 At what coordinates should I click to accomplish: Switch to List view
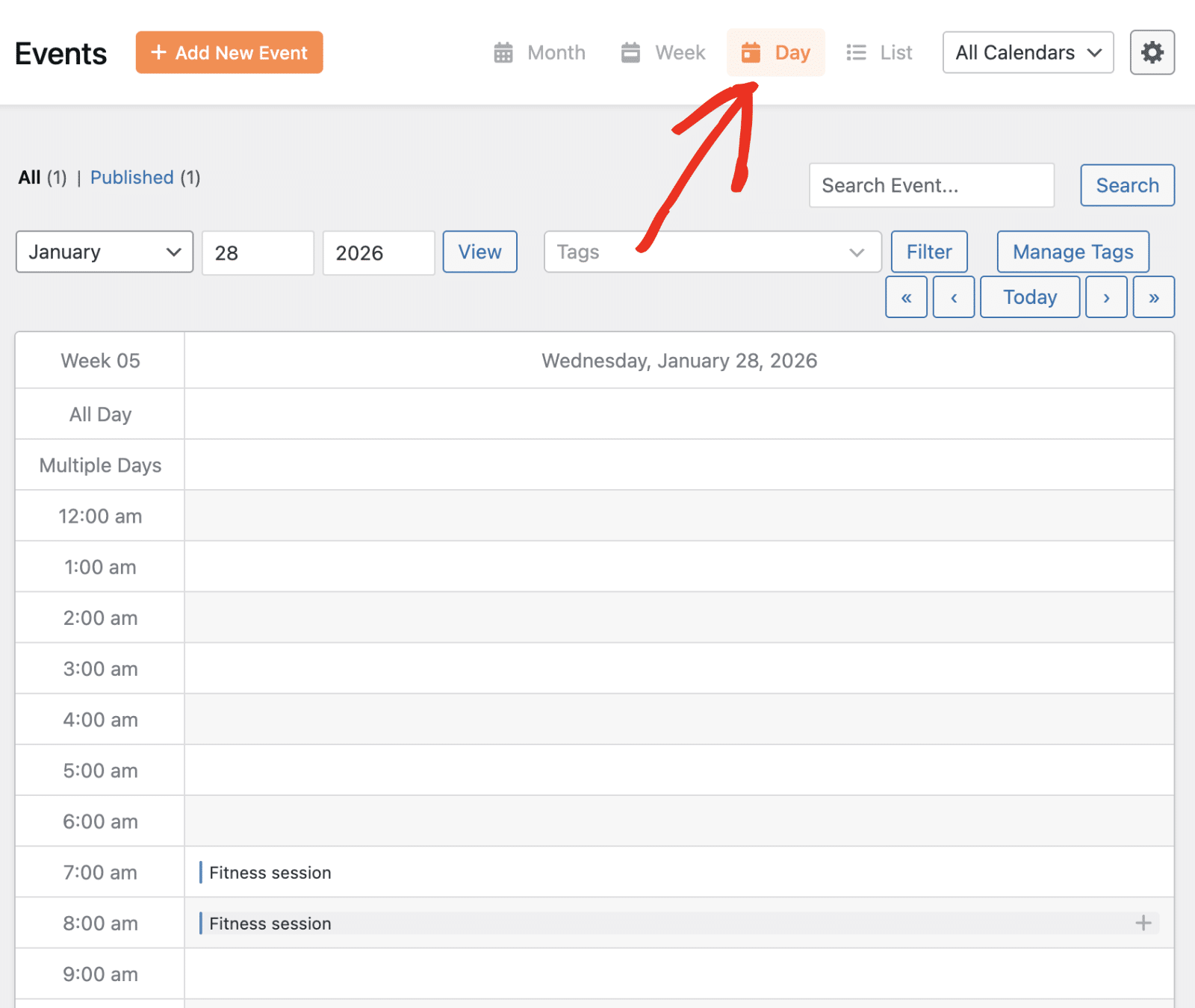tap(879, 53)
